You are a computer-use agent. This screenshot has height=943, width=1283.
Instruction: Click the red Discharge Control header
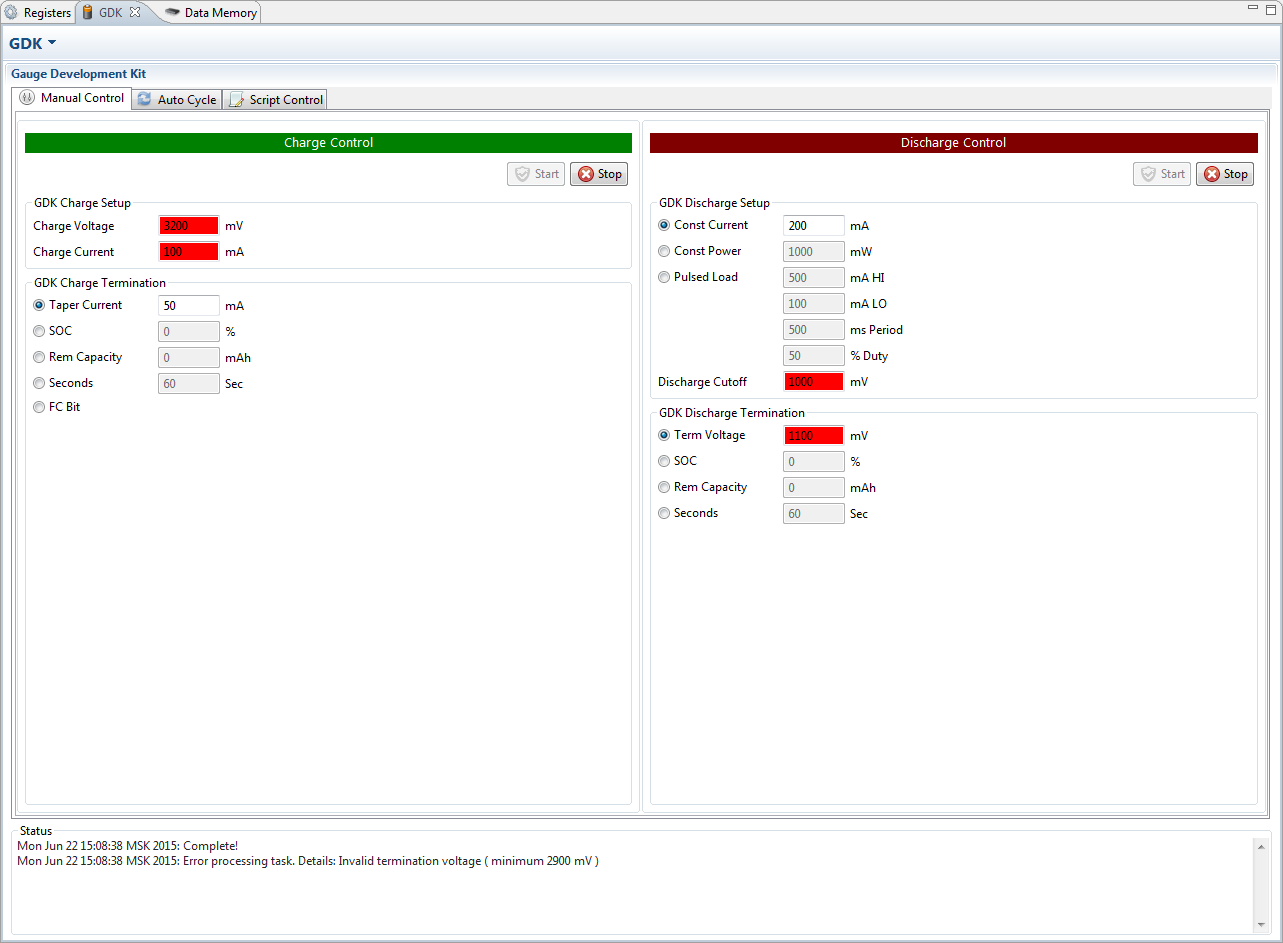point(954,143)
